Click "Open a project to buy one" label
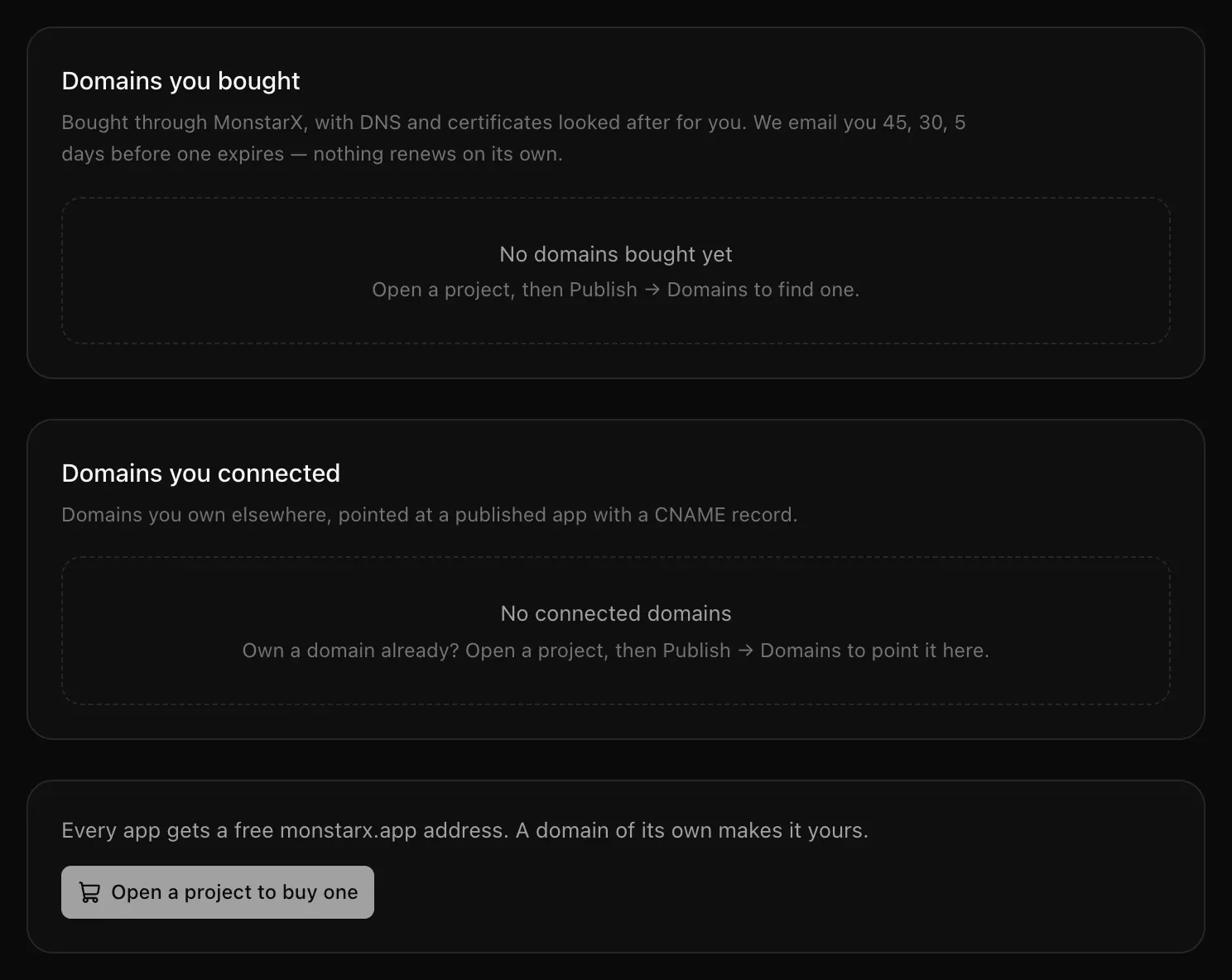 (x=234, y=892)
